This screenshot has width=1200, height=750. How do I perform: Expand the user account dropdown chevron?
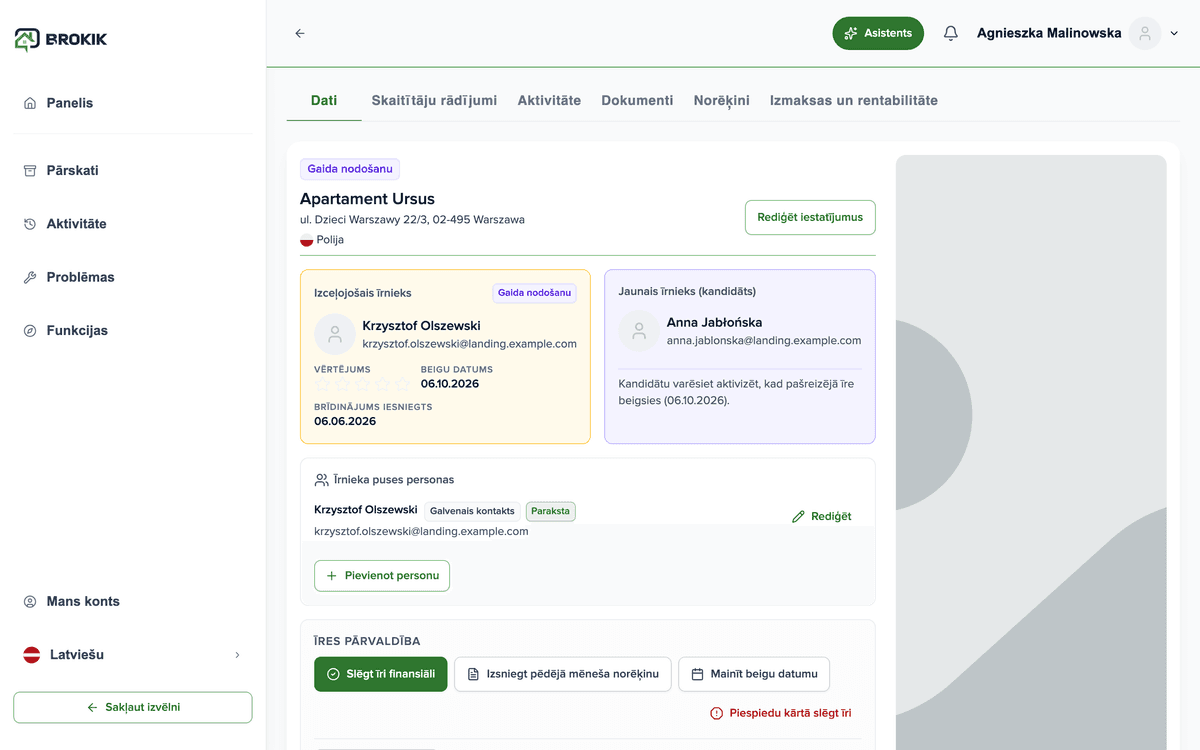[x=1175, y=33]
